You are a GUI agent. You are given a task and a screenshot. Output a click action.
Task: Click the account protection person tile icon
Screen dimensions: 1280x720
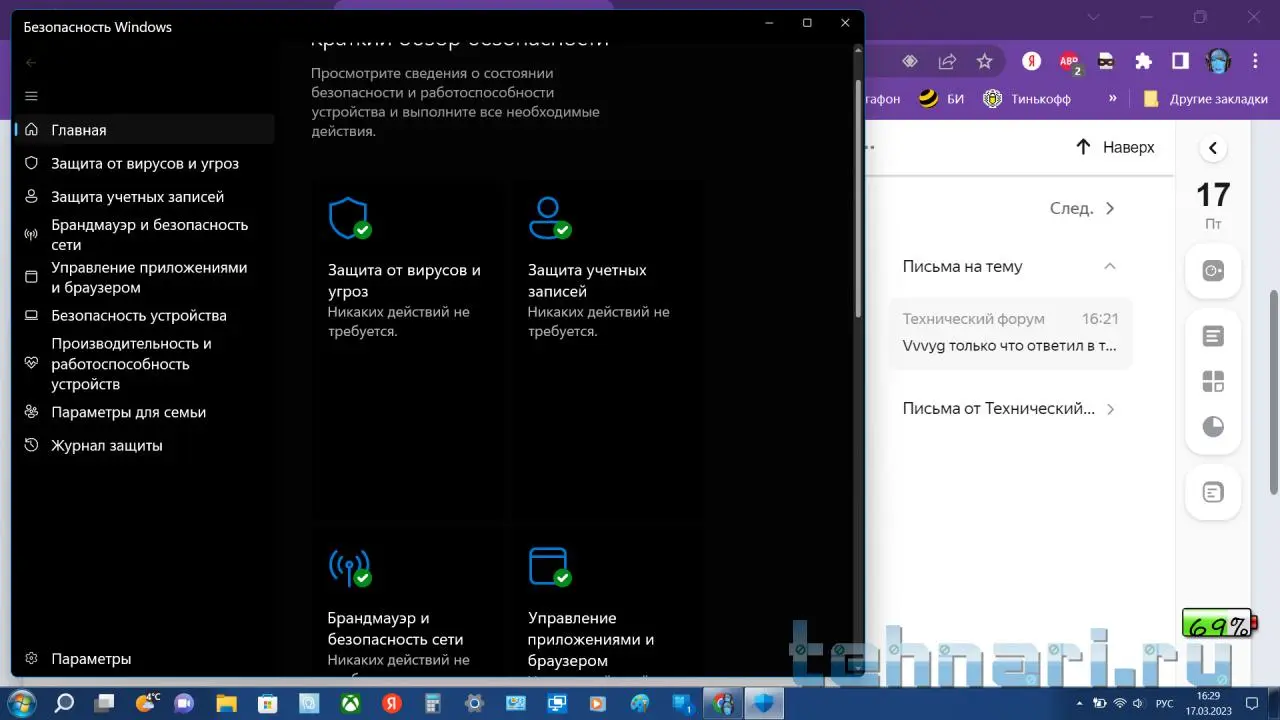click(x=548, y=218)
